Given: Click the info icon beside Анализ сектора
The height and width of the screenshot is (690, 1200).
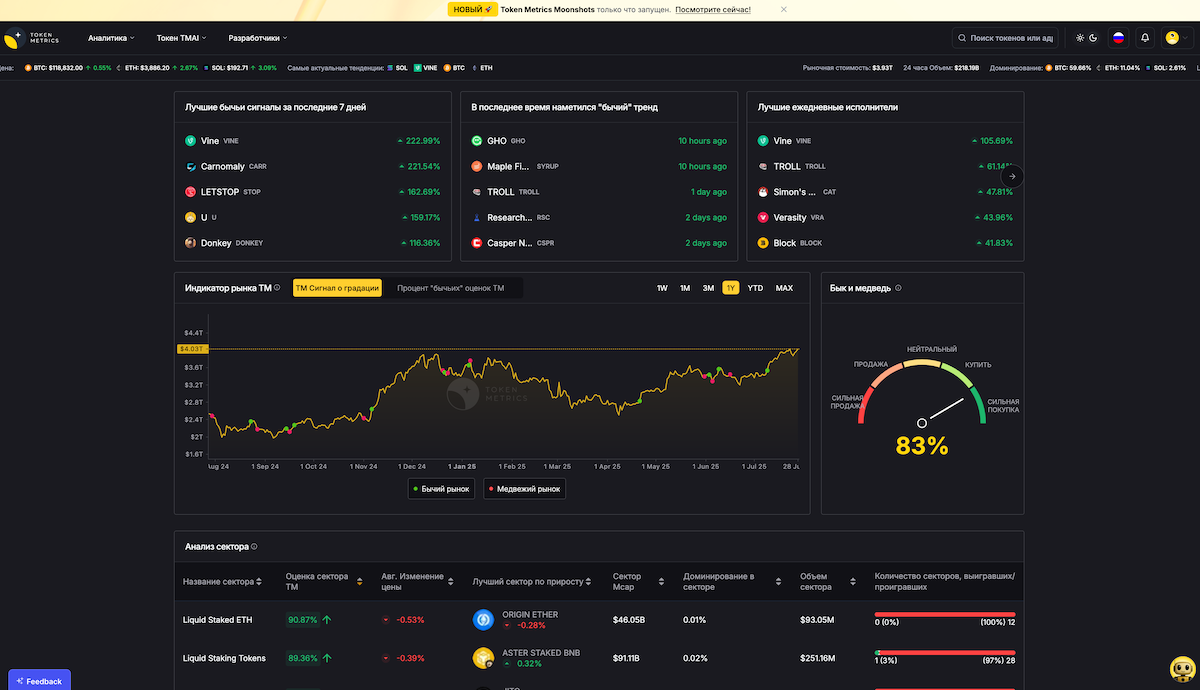Looking at the screenshot, I should pos(254,547).
